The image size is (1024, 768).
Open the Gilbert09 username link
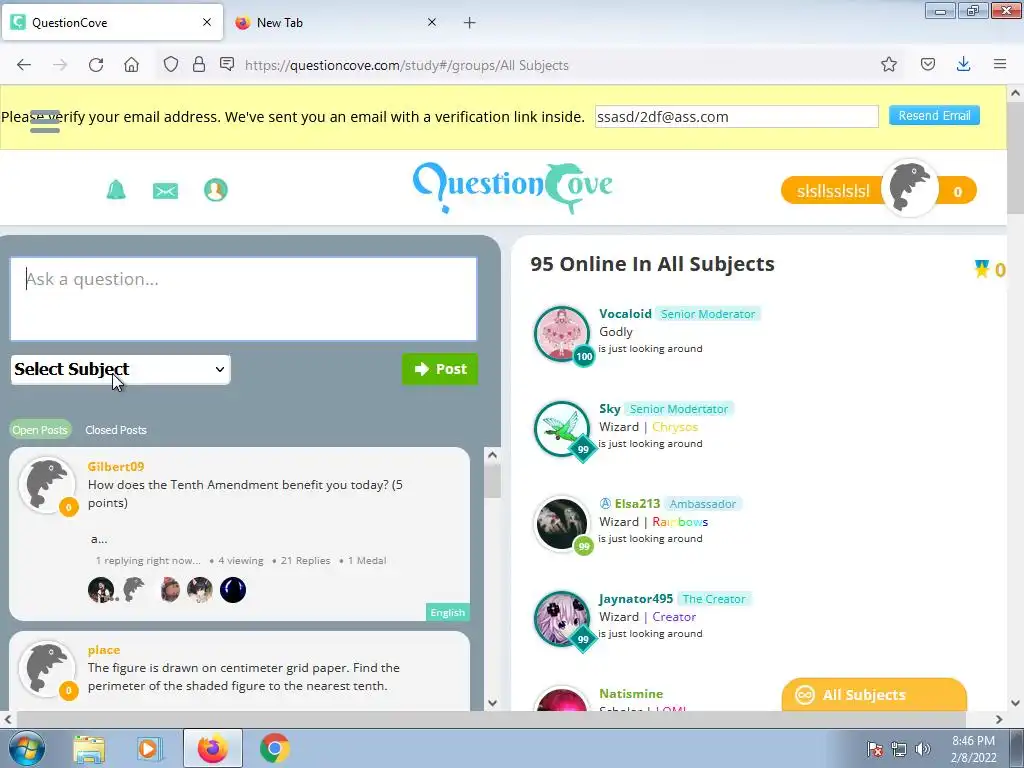click(x=116, y=466)
